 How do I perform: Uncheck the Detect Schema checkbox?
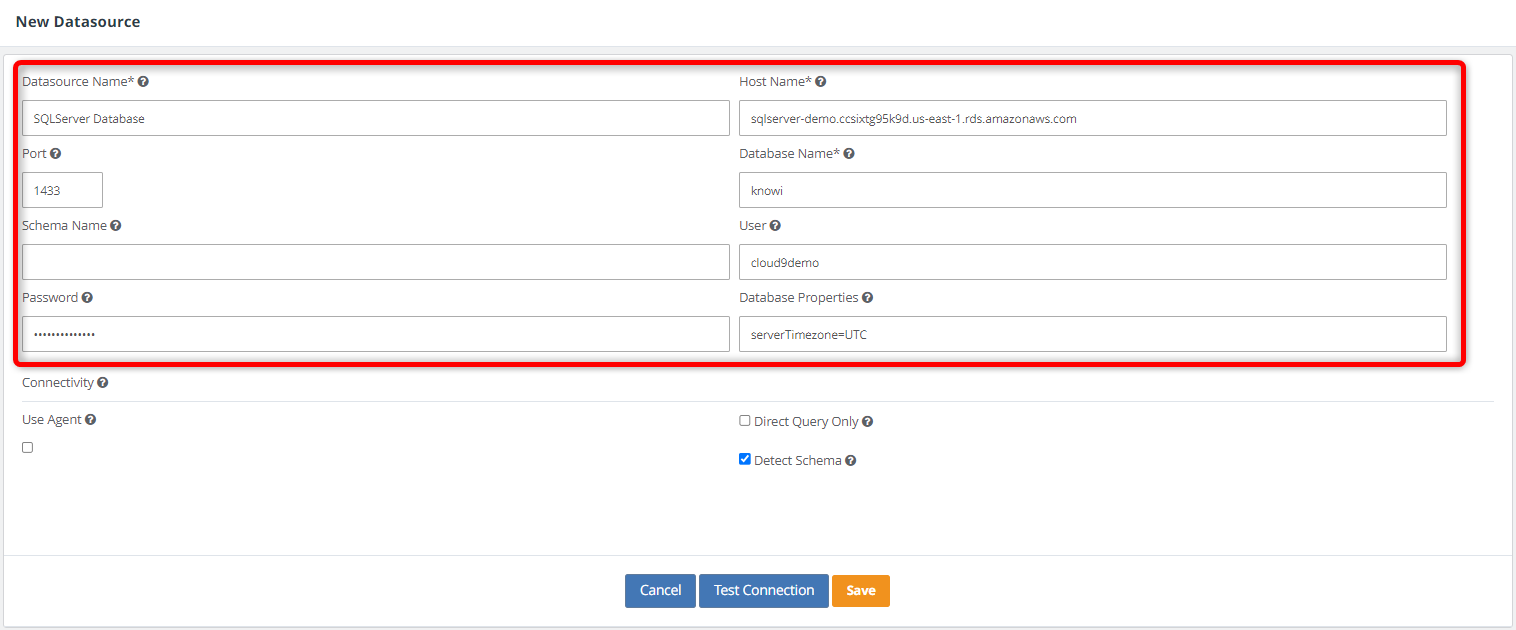click(744, 459)
